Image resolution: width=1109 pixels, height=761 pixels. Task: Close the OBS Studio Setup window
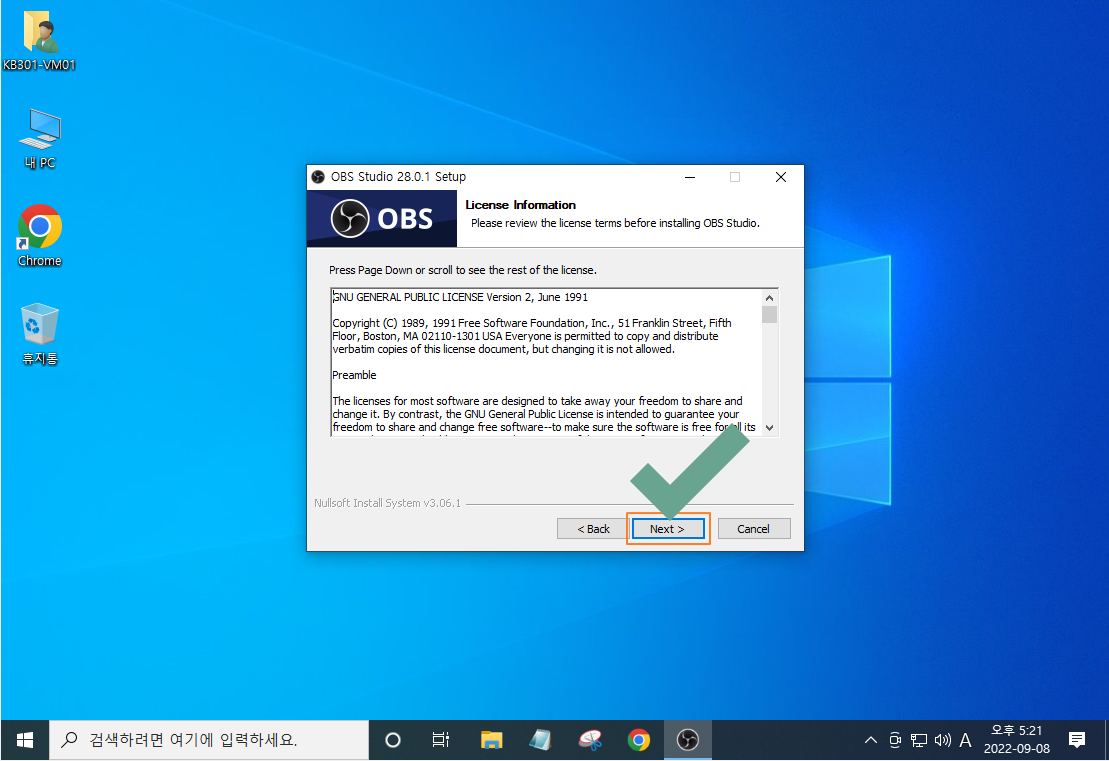[781, 177]
